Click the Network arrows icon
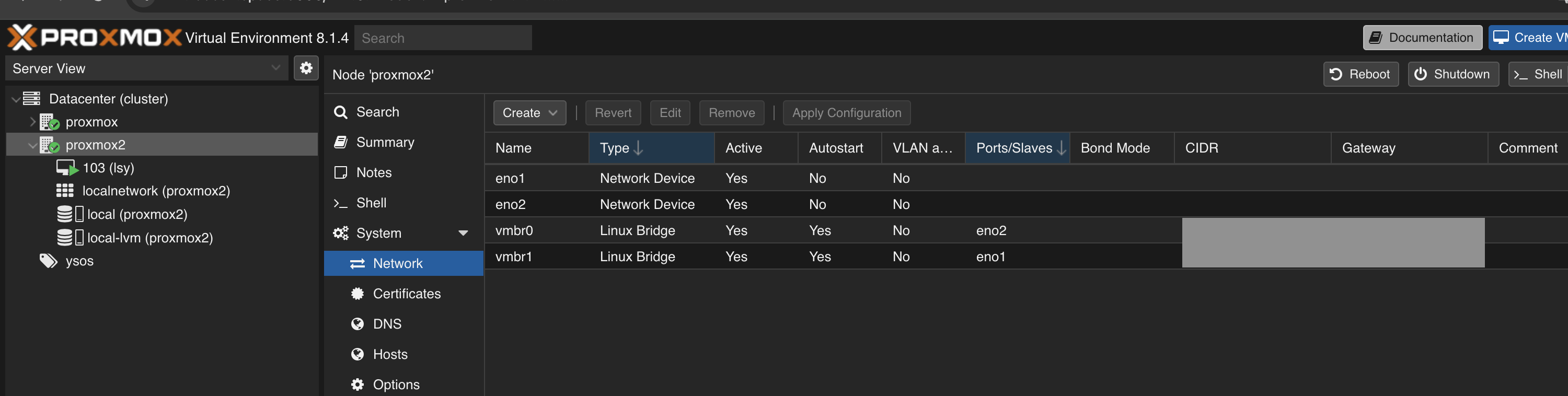This screenshot has height=396, width=1568. coord(358,263)
